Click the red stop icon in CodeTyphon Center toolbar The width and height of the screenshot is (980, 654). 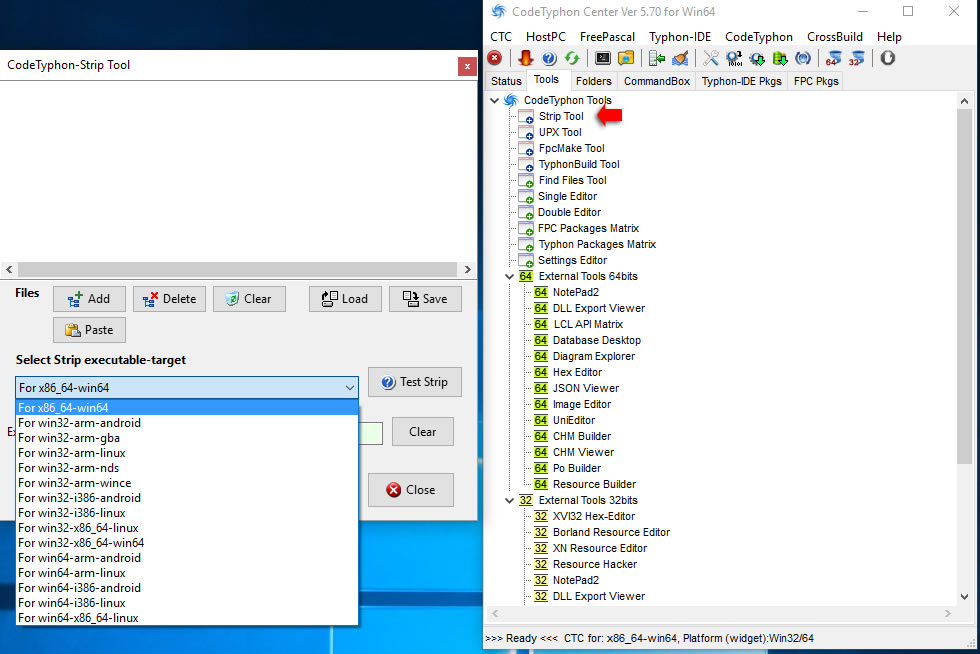494,58
